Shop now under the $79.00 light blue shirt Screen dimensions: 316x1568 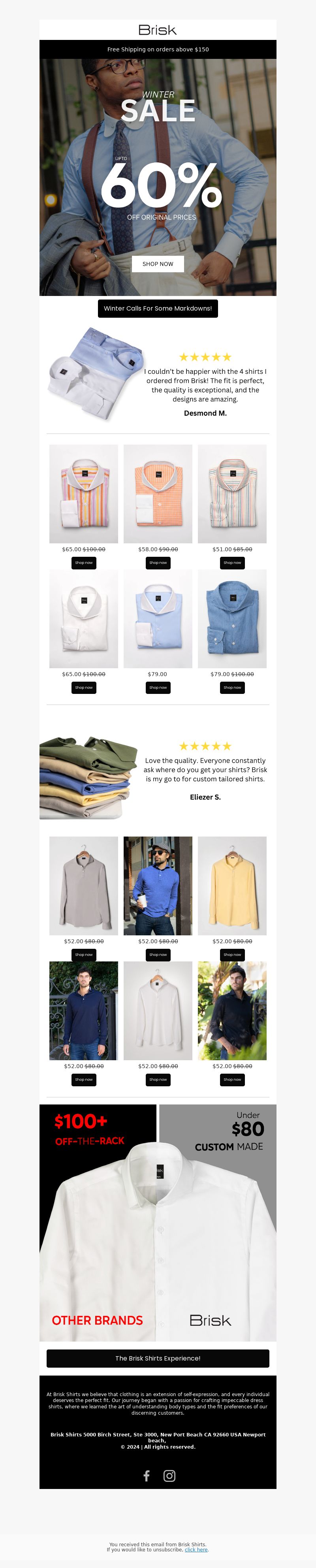point(158,688)
